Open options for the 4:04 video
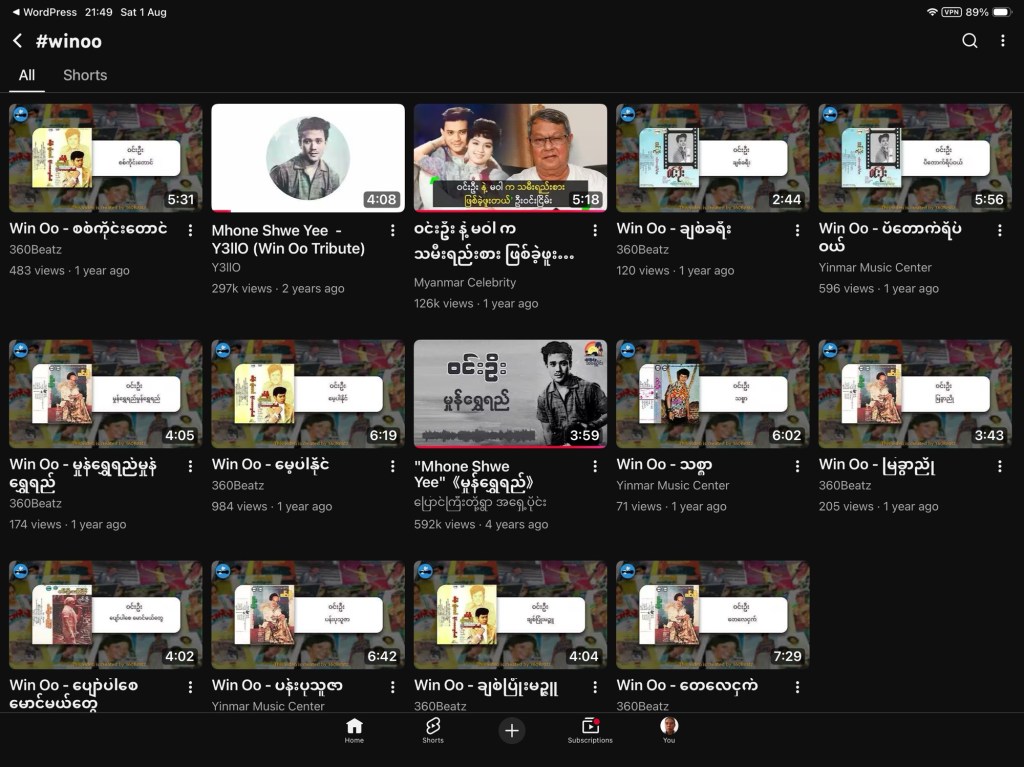 [x=595, y=687]
